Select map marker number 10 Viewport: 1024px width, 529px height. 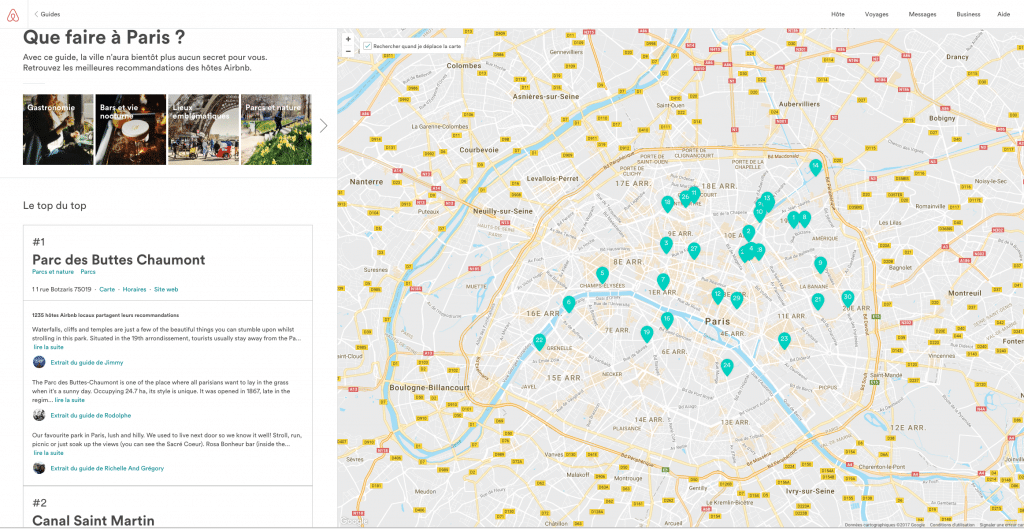[759, 212]
